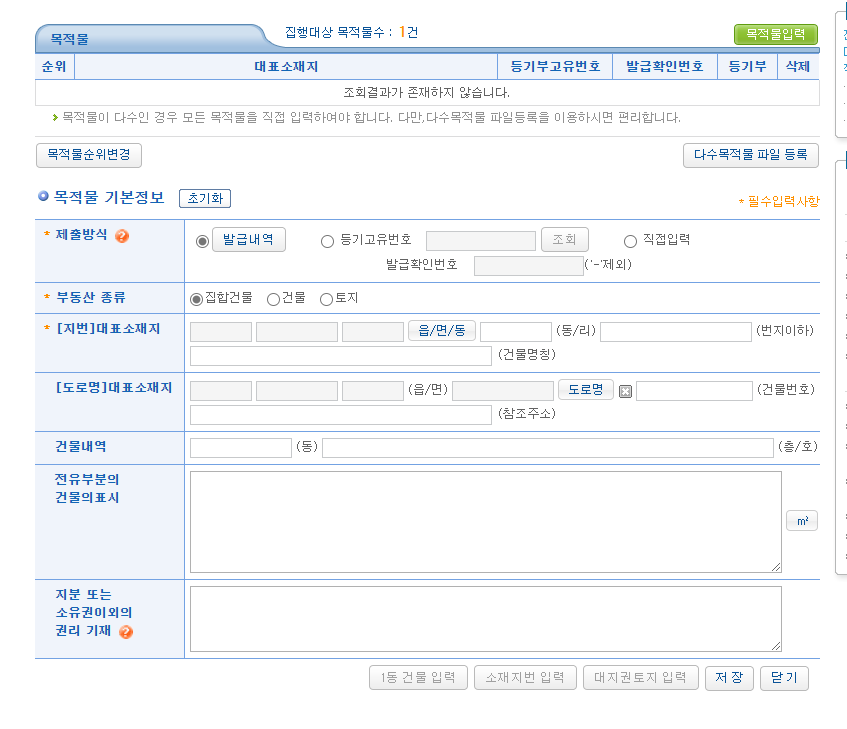Open the 도로명 address lookup
Image resolution: width=847 pixels, height=729 pixels.
(586, 390)
